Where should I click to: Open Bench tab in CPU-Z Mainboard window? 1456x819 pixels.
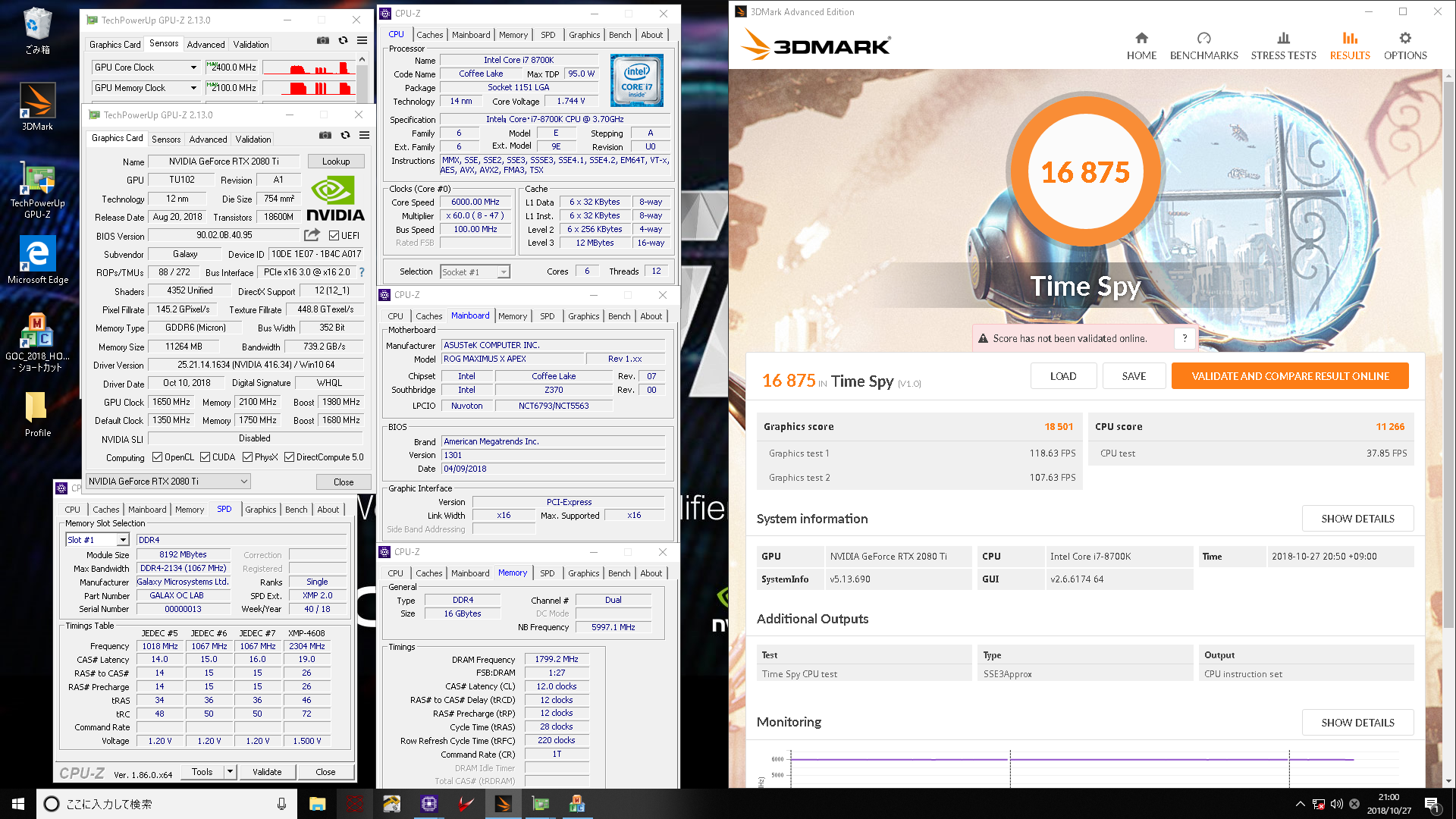[x=619, y=316]
